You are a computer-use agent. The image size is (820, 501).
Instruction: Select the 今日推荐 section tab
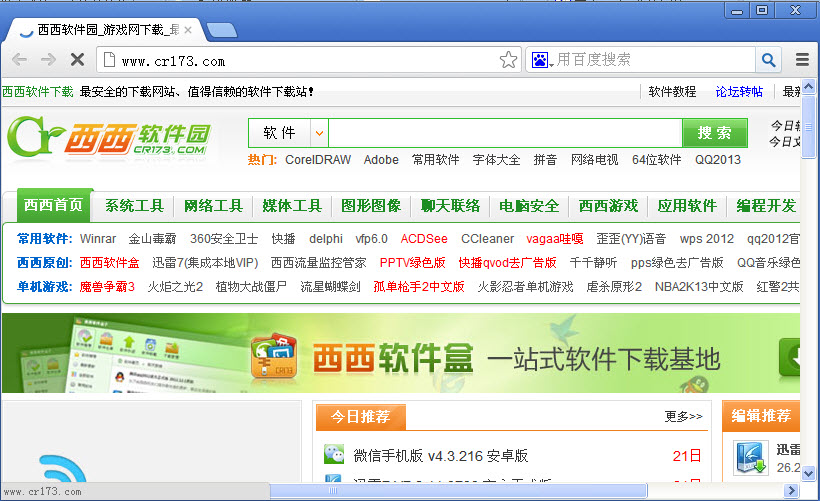coord(361,417)
